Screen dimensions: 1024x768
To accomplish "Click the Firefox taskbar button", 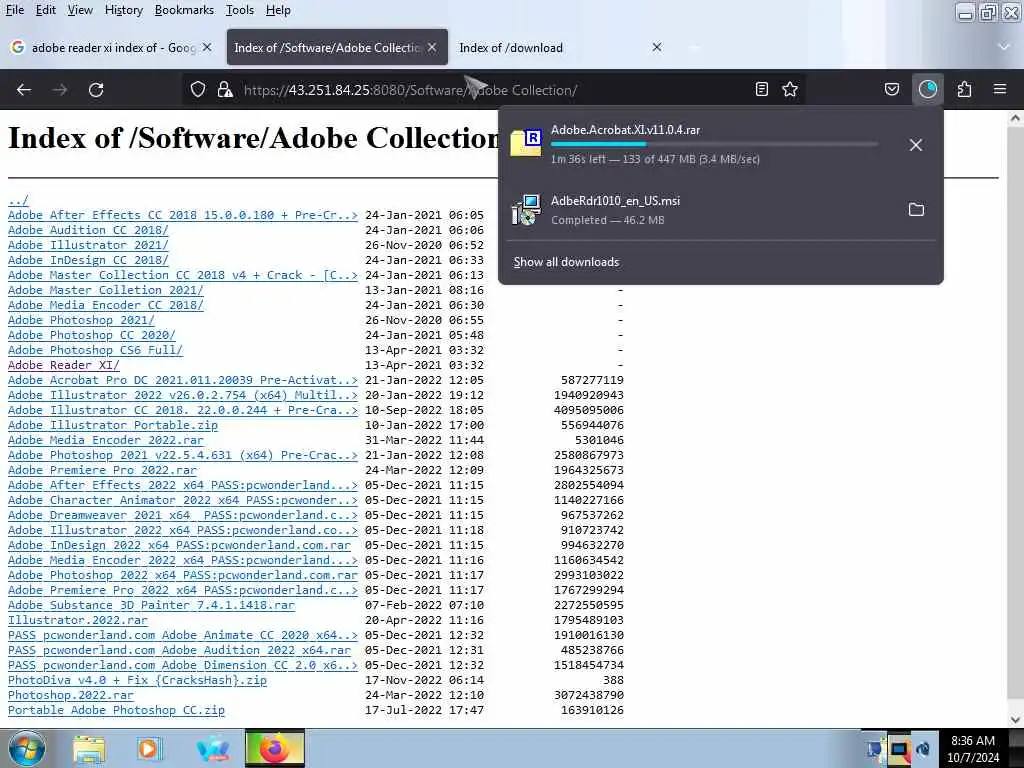I will (x=275, y=748).
